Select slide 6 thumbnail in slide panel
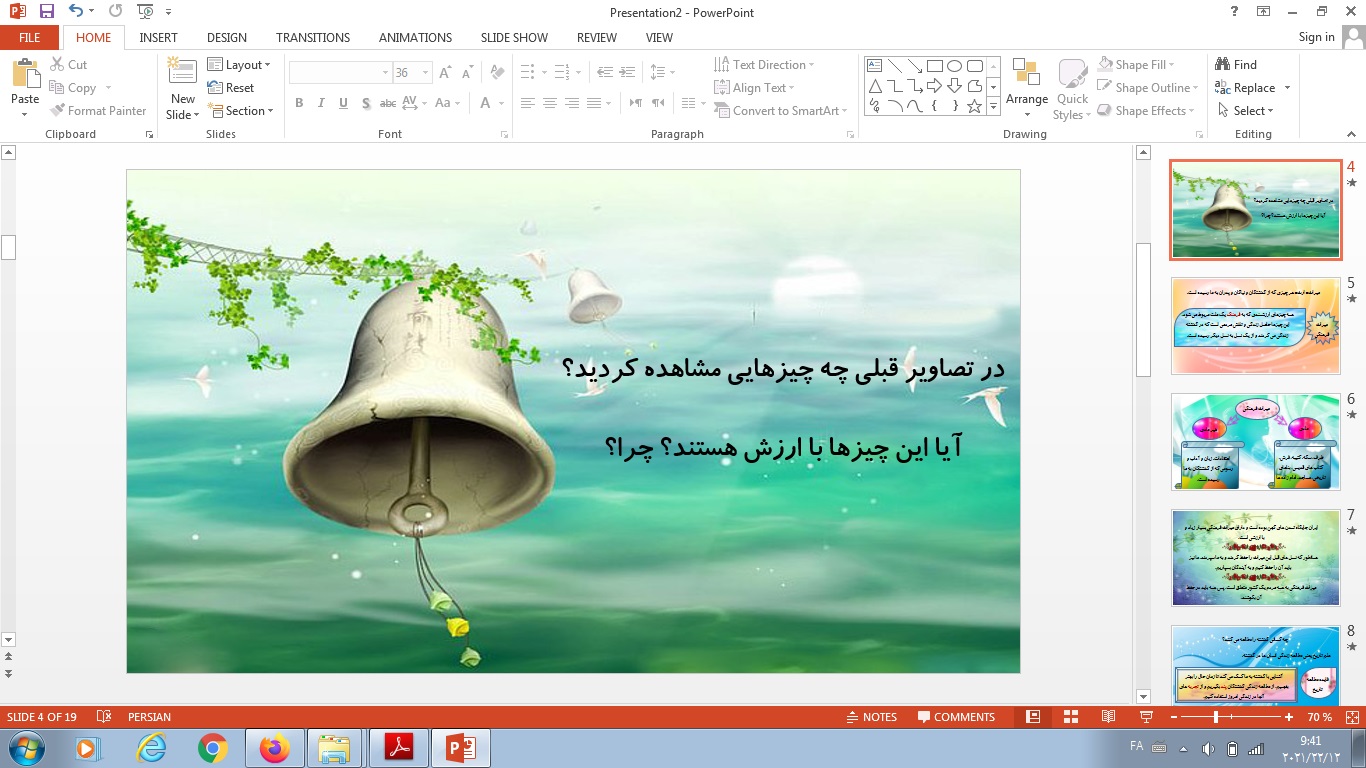The image size is (1366, 768). (x=1255, y=442)
